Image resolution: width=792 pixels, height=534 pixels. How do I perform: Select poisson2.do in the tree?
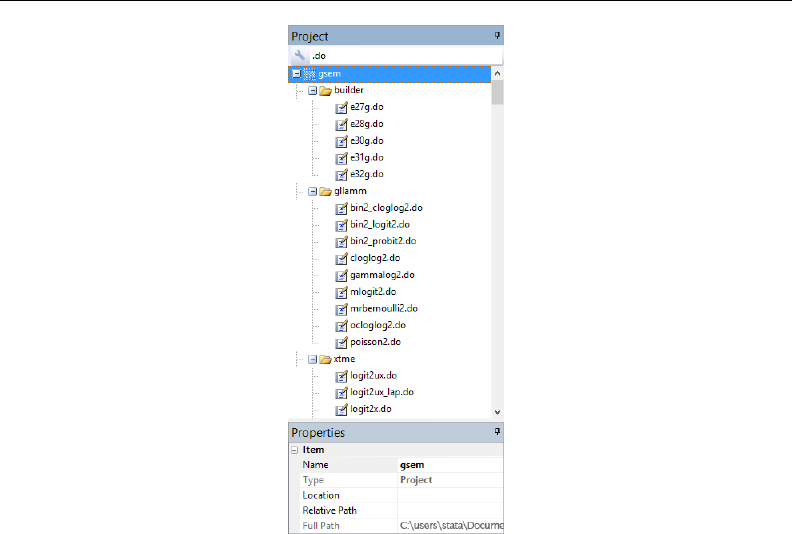click(375, 342)
